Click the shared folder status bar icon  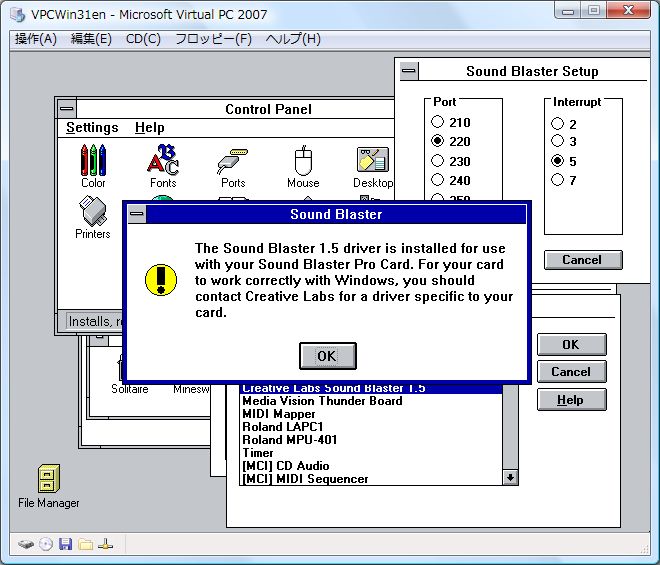[x=85, y=544]
